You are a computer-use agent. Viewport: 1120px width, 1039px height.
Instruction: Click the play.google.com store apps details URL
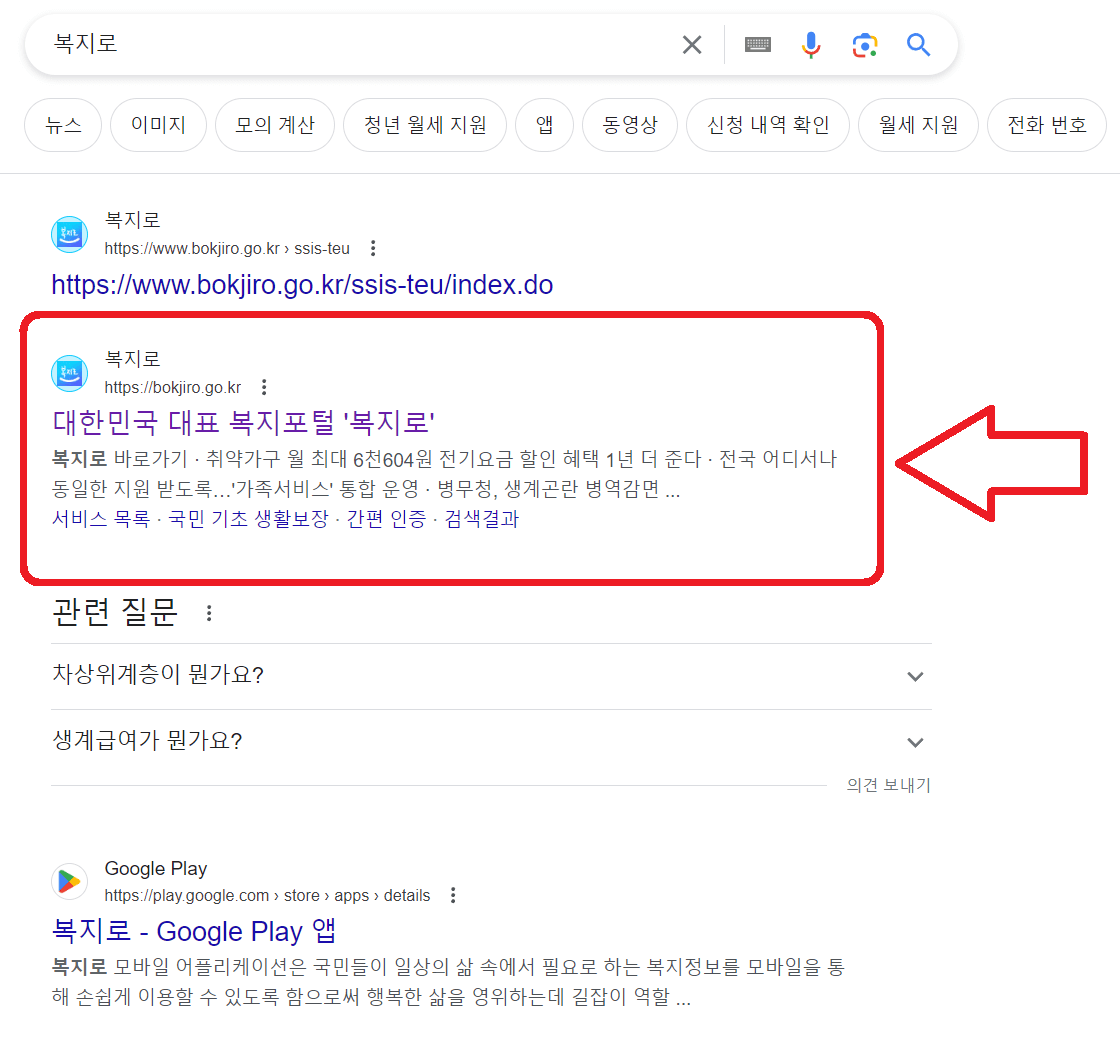(x=267, y=895)
